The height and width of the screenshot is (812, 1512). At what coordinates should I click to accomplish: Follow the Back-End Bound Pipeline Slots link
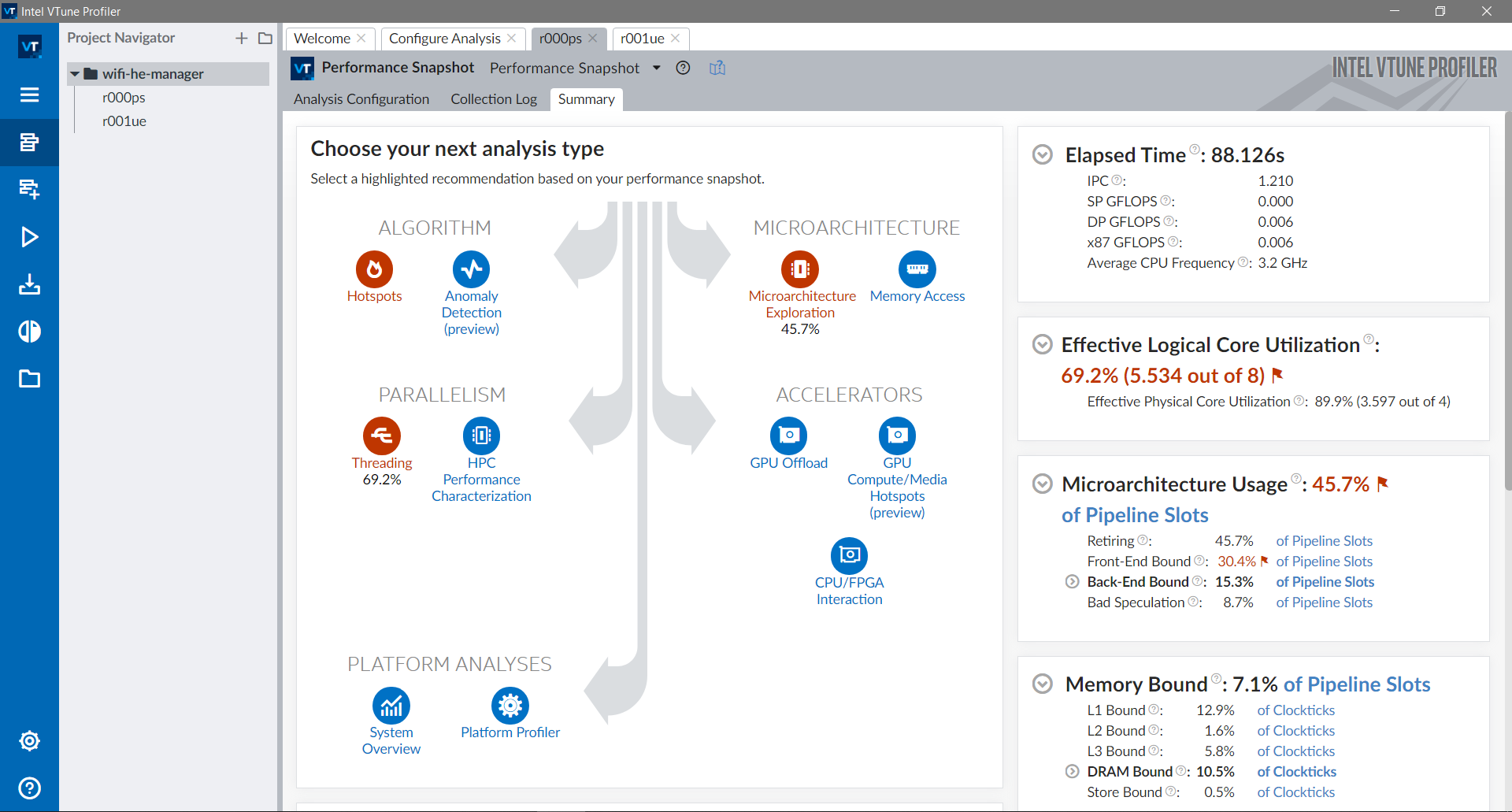pos(1325,581)
